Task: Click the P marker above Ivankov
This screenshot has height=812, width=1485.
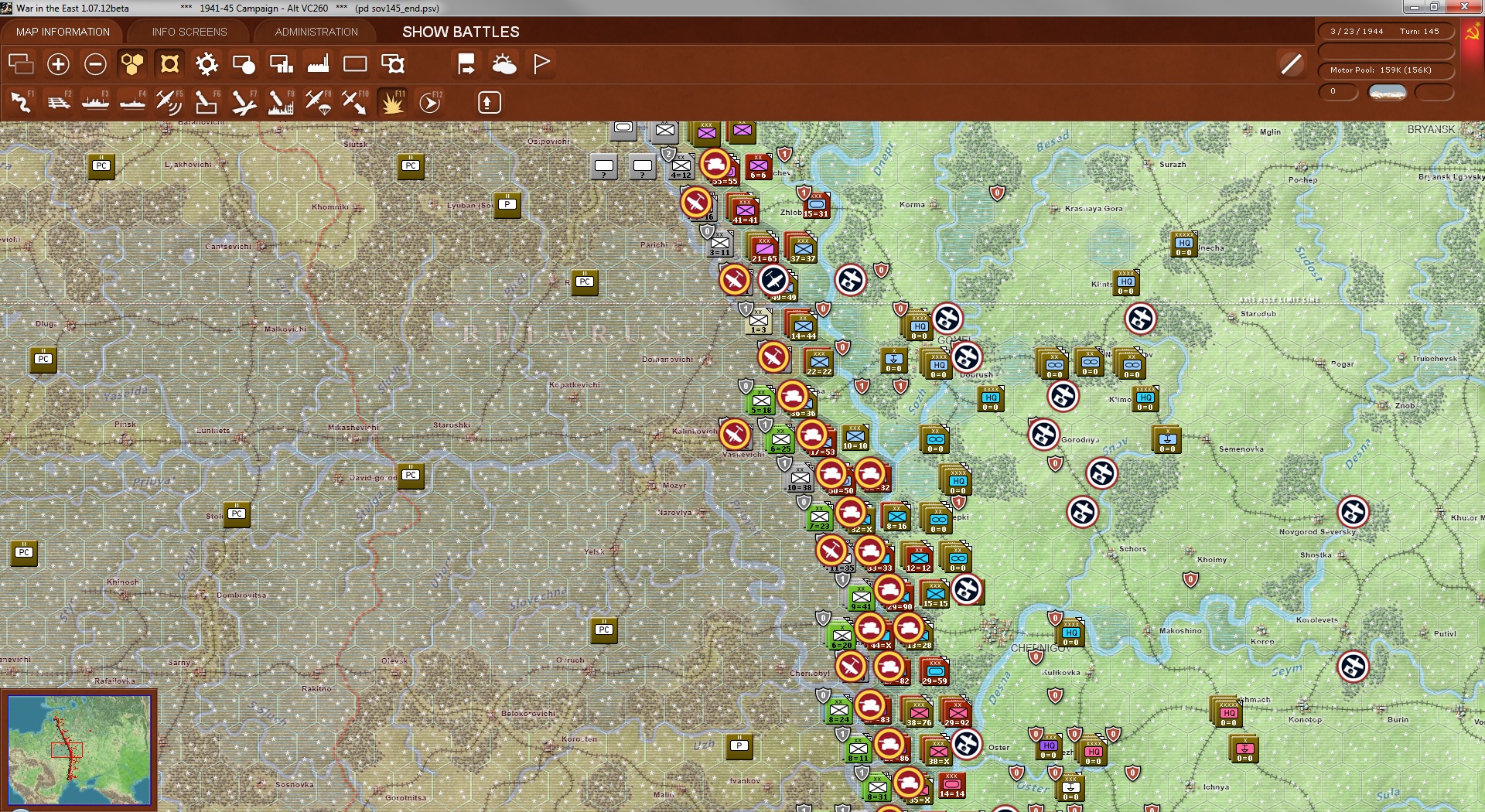Action: (x=739, y=746)
